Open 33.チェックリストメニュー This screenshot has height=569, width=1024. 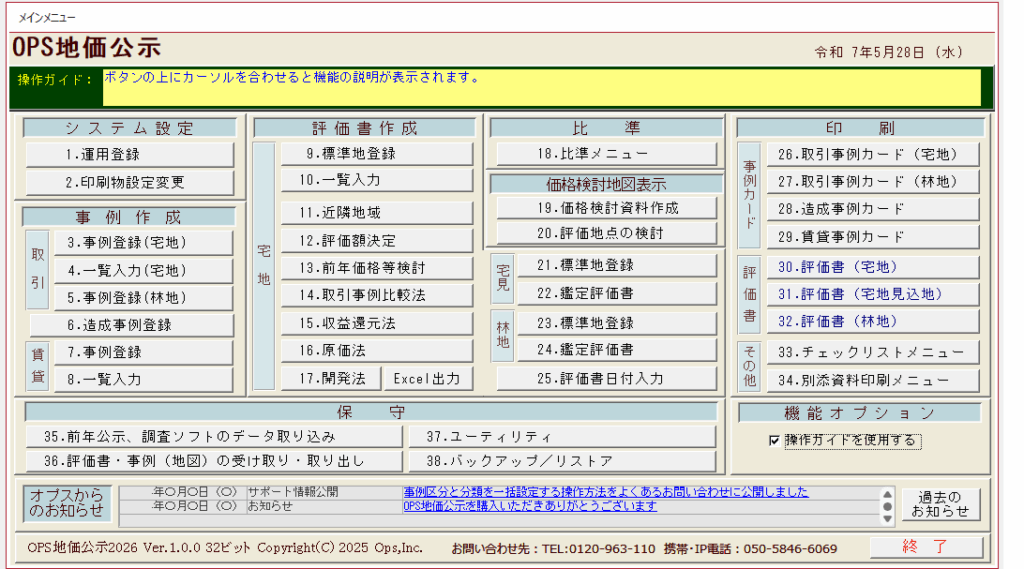pos(872,353)
